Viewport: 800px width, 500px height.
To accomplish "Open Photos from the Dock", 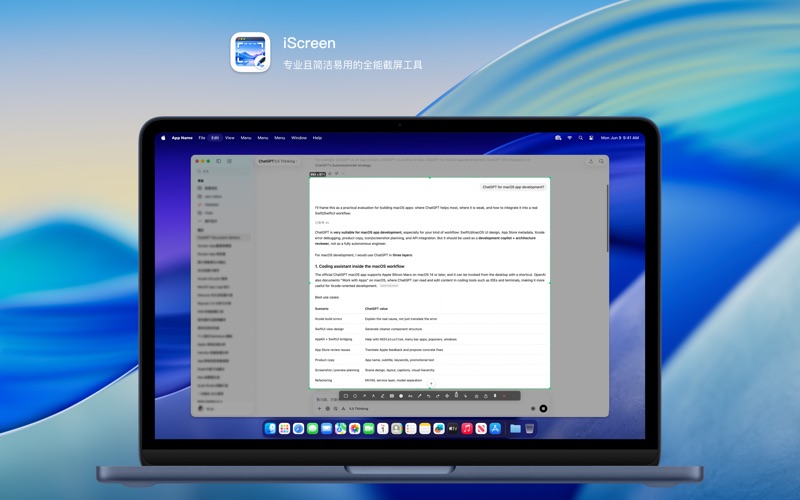I will [x=355, y=429].
